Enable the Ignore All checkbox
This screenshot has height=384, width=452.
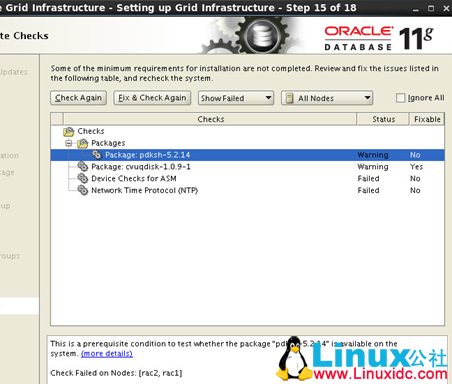tap(400, 98)
